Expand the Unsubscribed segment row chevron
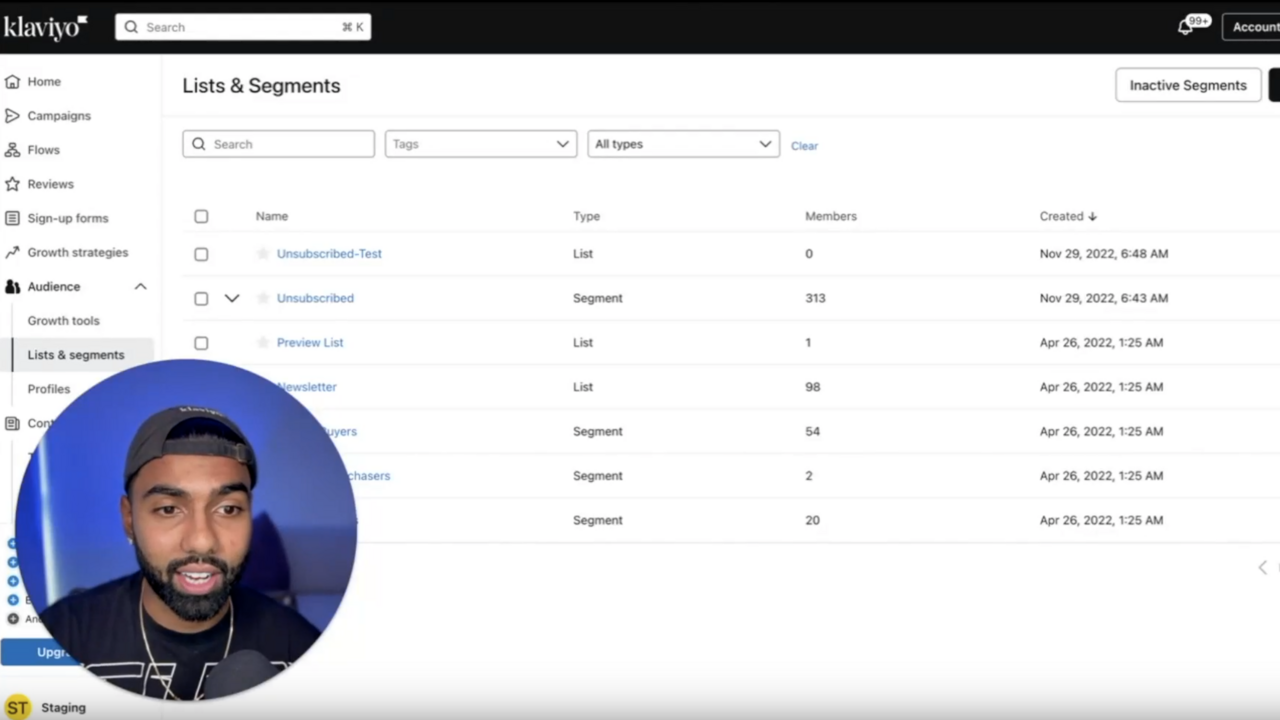1280x720 pixels. click(232, 298)
